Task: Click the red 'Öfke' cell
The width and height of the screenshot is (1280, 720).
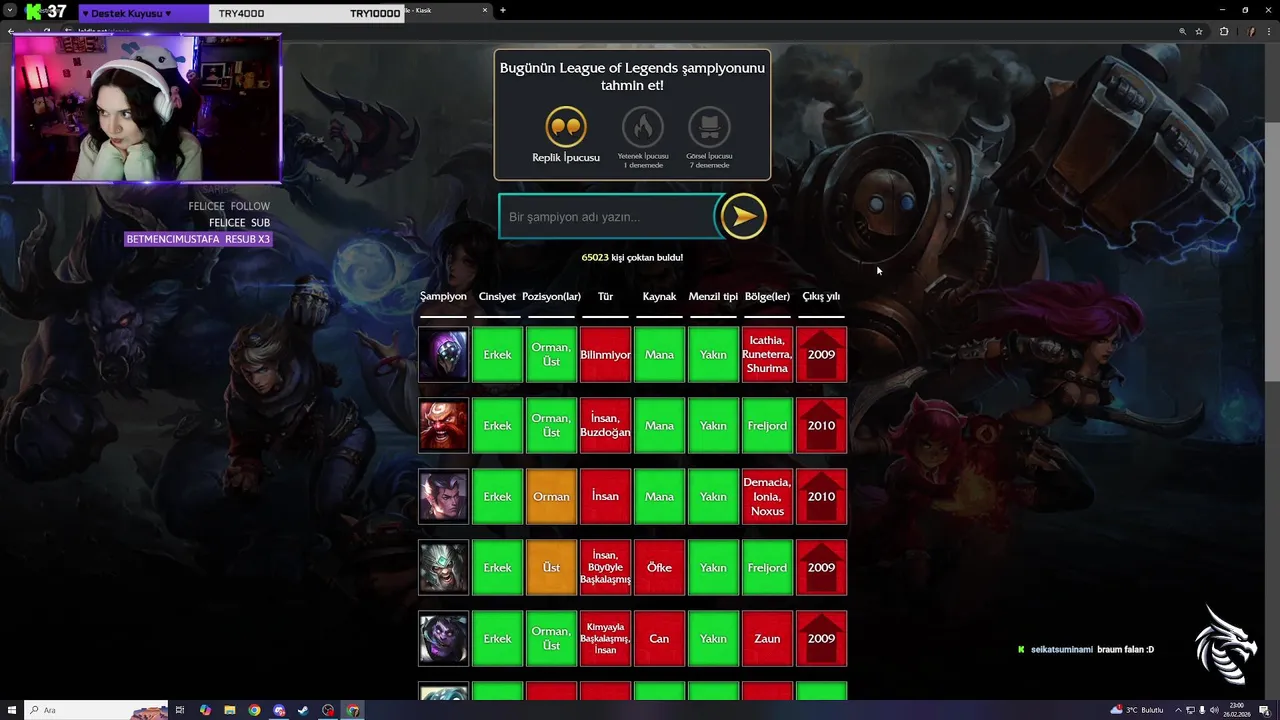Action: click(659, 568)
